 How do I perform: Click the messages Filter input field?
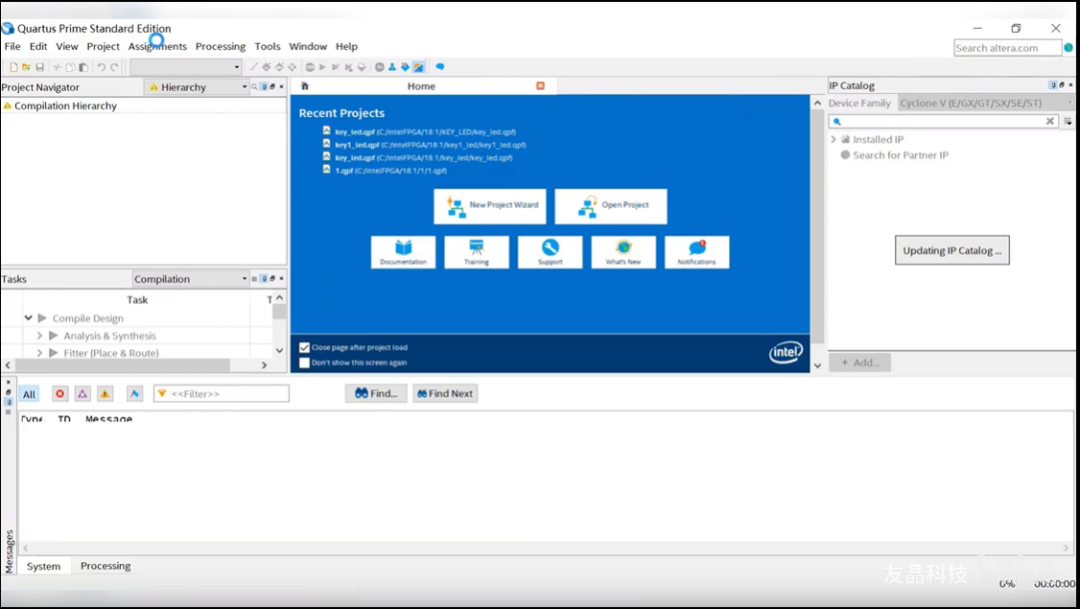[x=222, y=394]
